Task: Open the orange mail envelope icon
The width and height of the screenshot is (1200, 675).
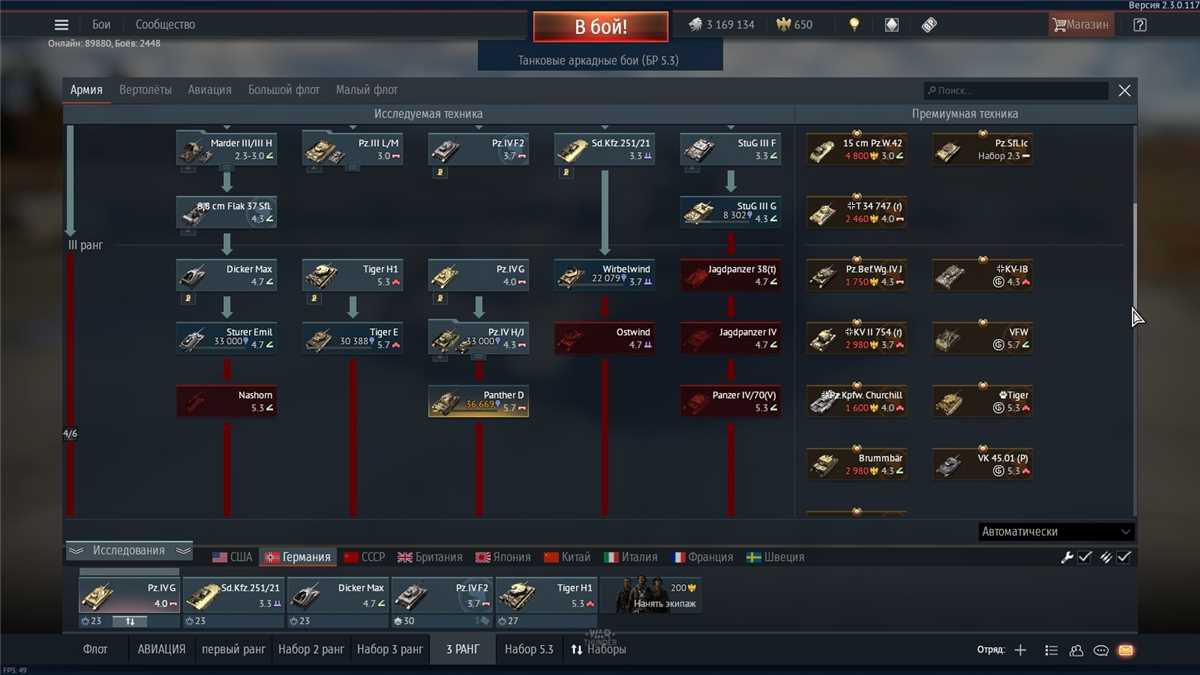Action: click(1126, 650)
